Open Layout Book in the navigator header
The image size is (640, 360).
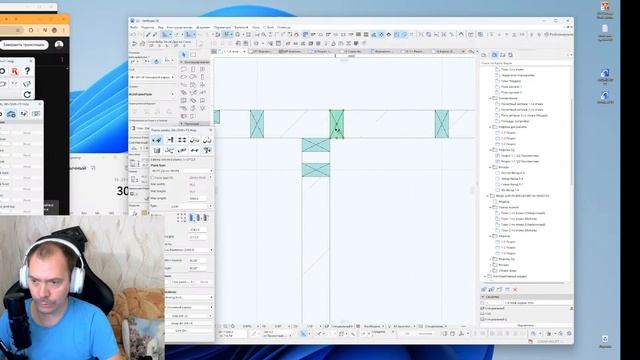(x=502, y=55)
